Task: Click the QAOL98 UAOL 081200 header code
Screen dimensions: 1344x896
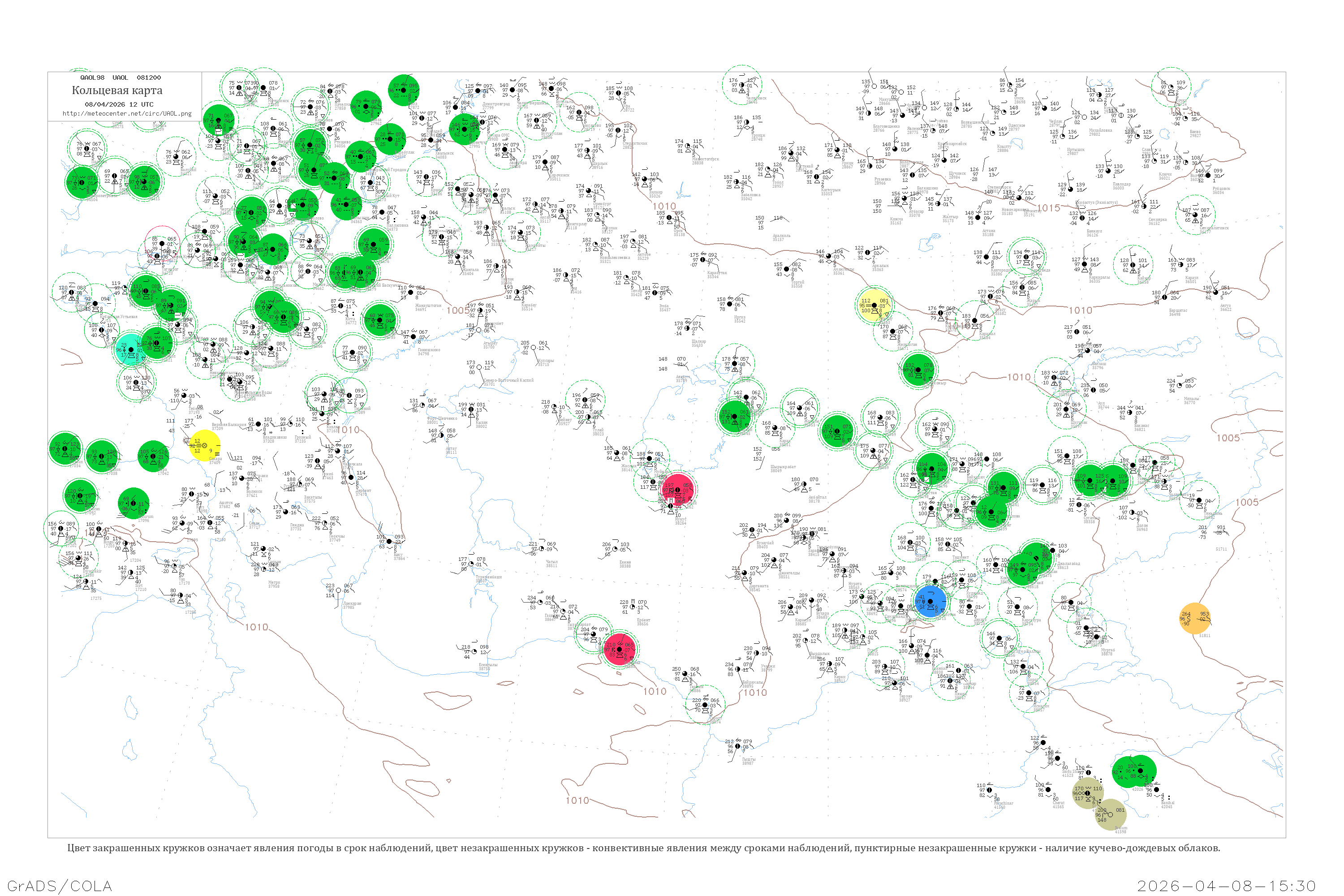Action: 120,78
